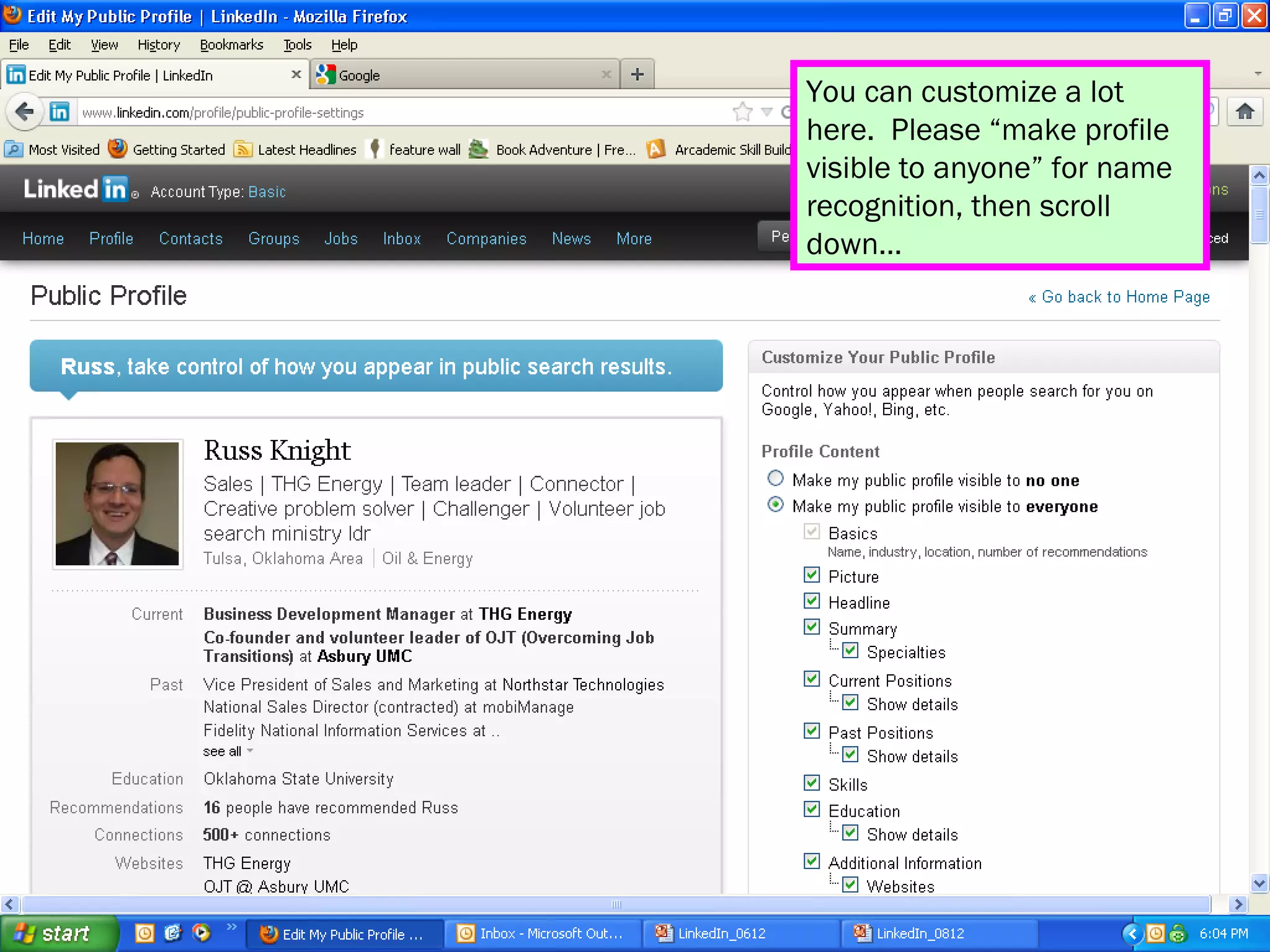Toggle Show details under Education
This screenshot has height=952, width=1270.
tap(850, 833)
